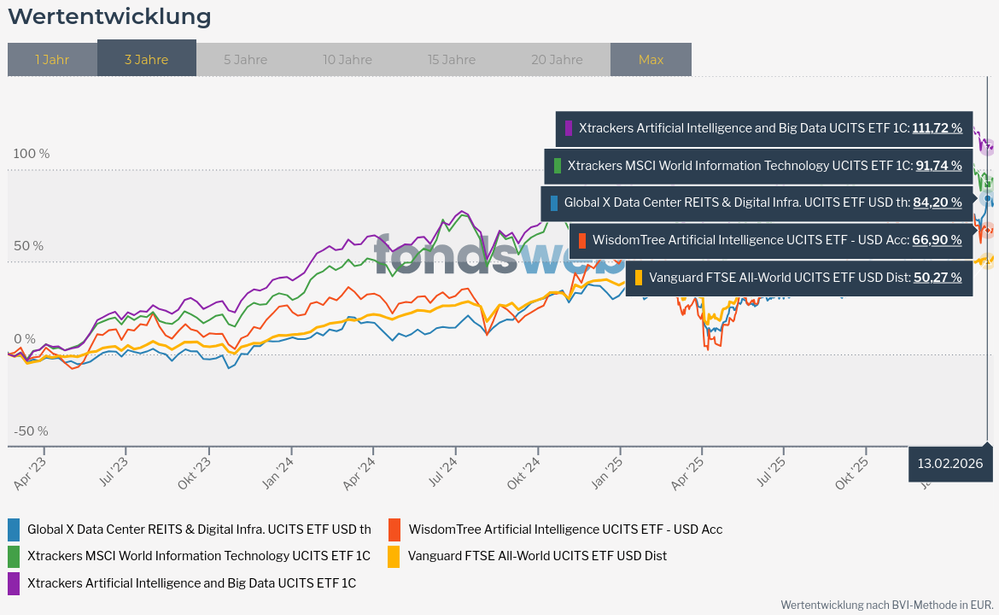Click the Jul '24 x-axis label
999x615 pixels.
pyautogui.click(x=443, y=472)
